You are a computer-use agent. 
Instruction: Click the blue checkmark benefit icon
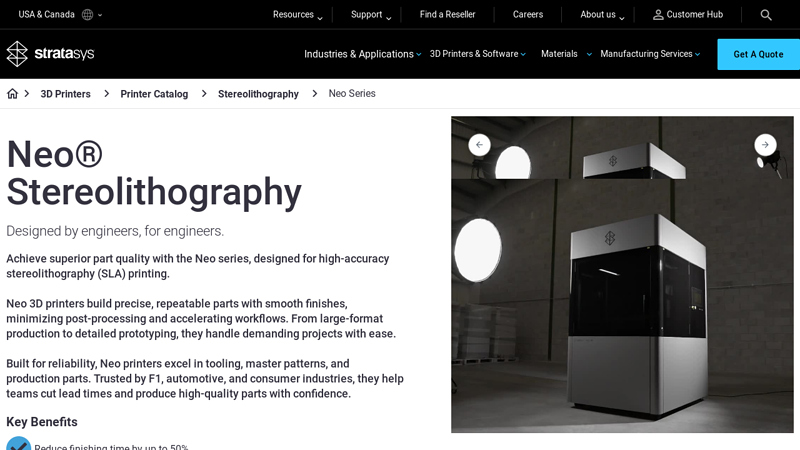pos(18,443)
